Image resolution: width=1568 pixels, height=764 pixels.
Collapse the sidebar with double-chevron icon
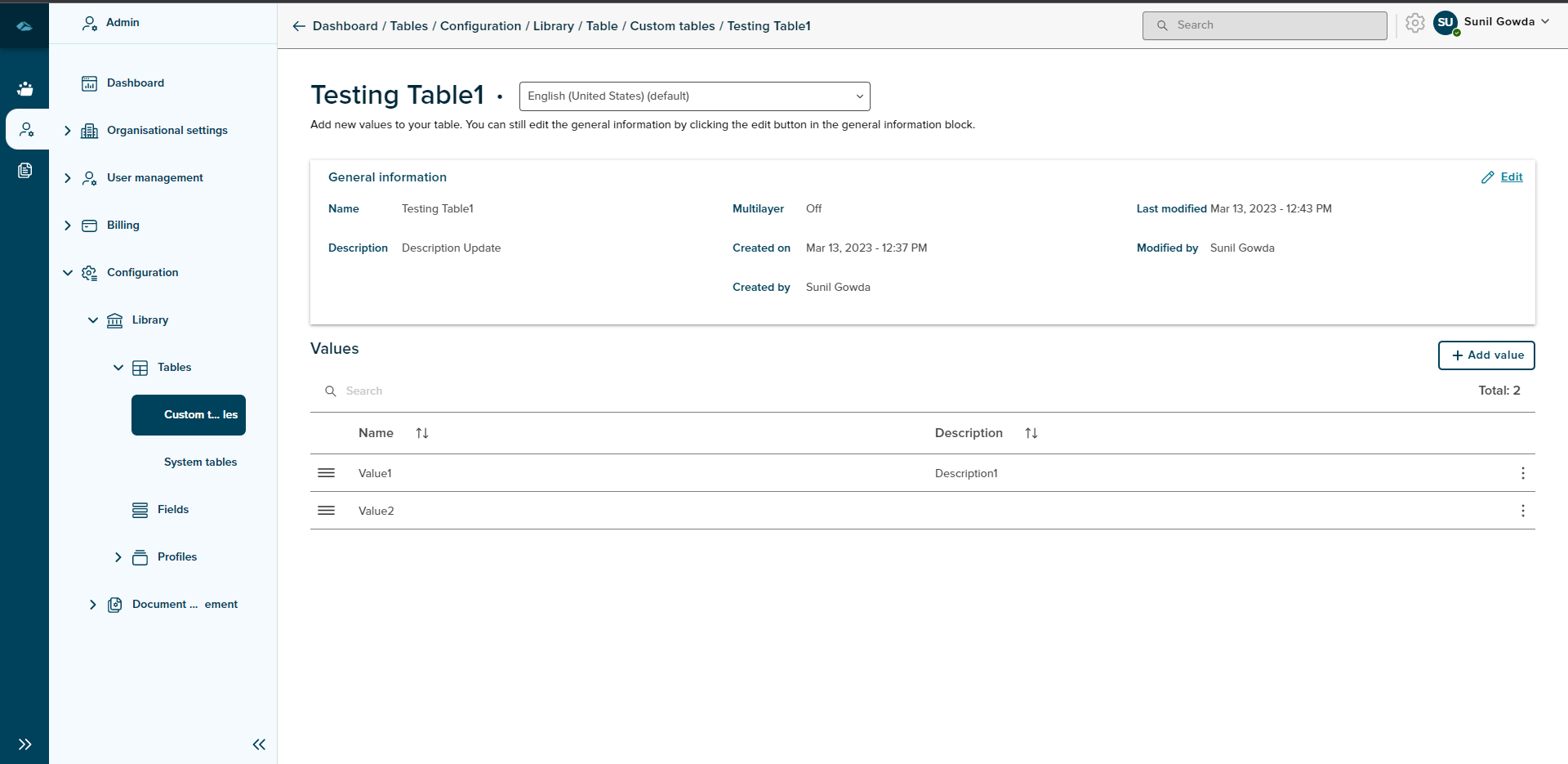pyautogui.click(x=259, y=744)
